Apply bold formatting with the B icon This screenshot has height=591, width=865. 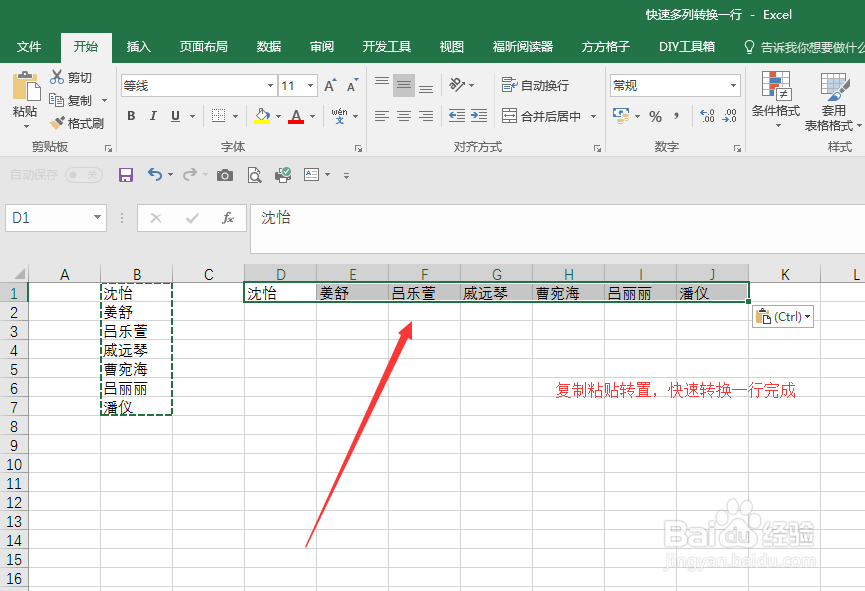(x=130, y=116)
